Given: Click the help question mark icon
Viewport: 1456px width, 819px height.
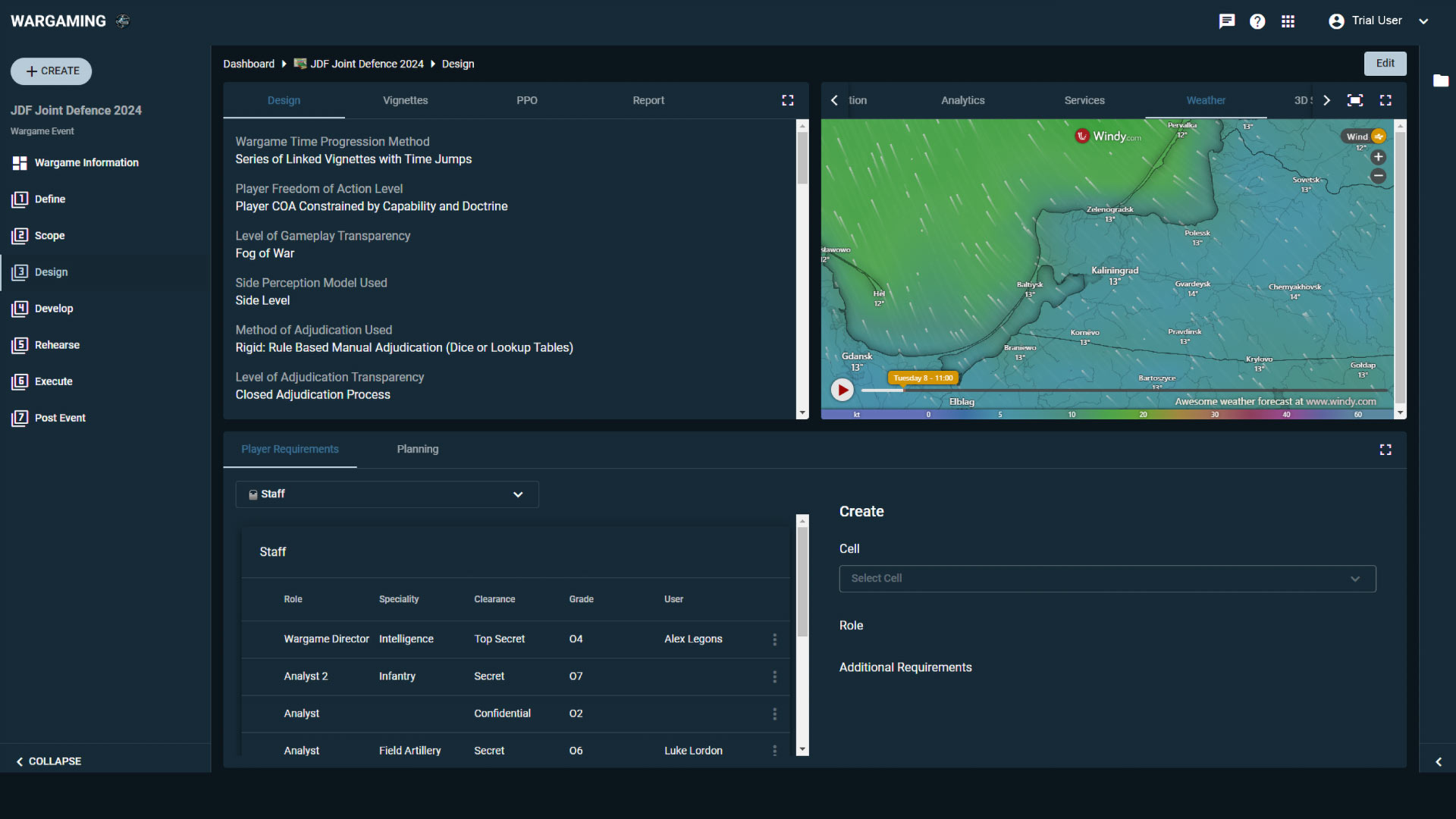Looking at the screenshot, I should (x=1257, y=21).
